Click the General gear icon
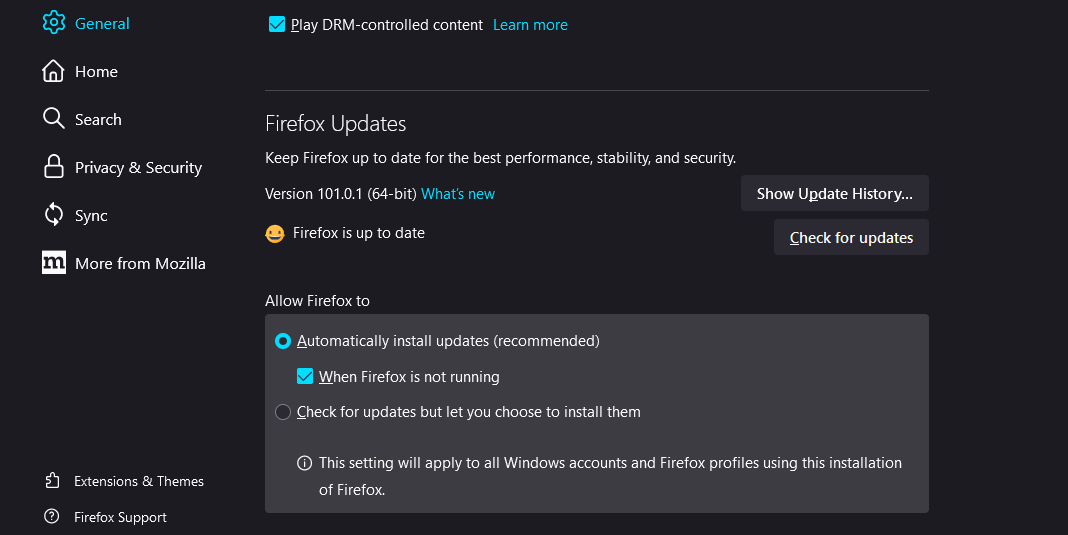1068x535 pixels. point(54,22)
